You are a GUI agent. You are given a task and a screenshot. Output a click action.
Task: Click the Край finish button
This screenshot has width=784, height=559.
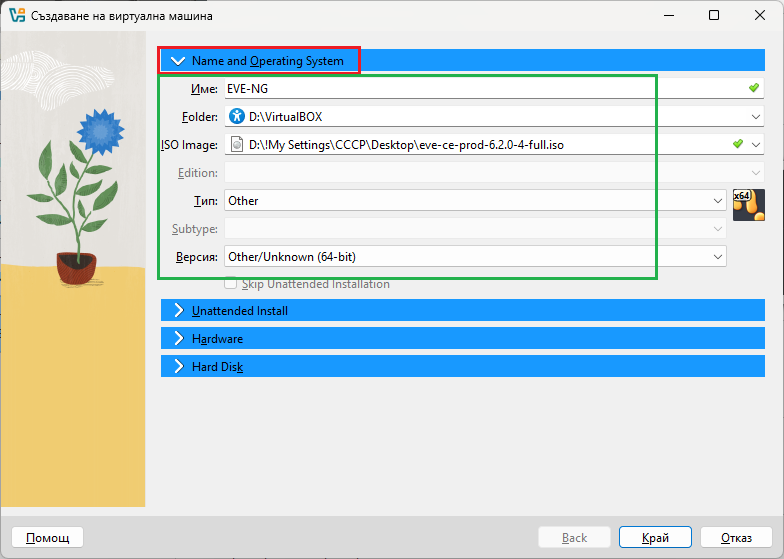click(x=655, y=538)
